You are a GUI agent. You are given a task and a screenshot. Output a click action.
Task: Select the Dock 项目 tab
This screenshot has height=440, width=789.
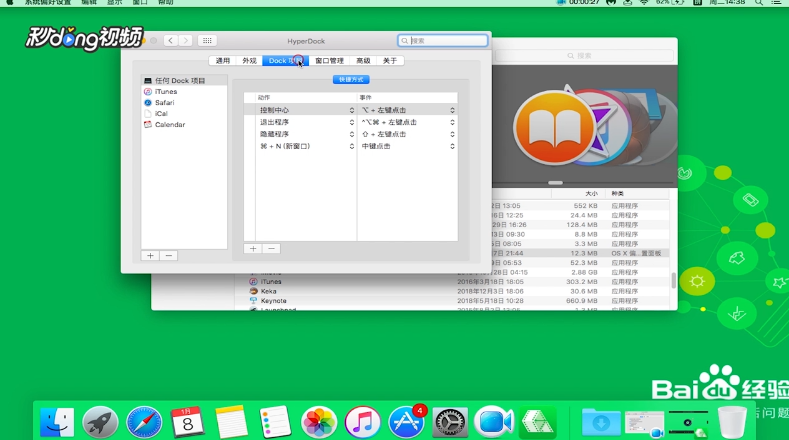point(285,60)
